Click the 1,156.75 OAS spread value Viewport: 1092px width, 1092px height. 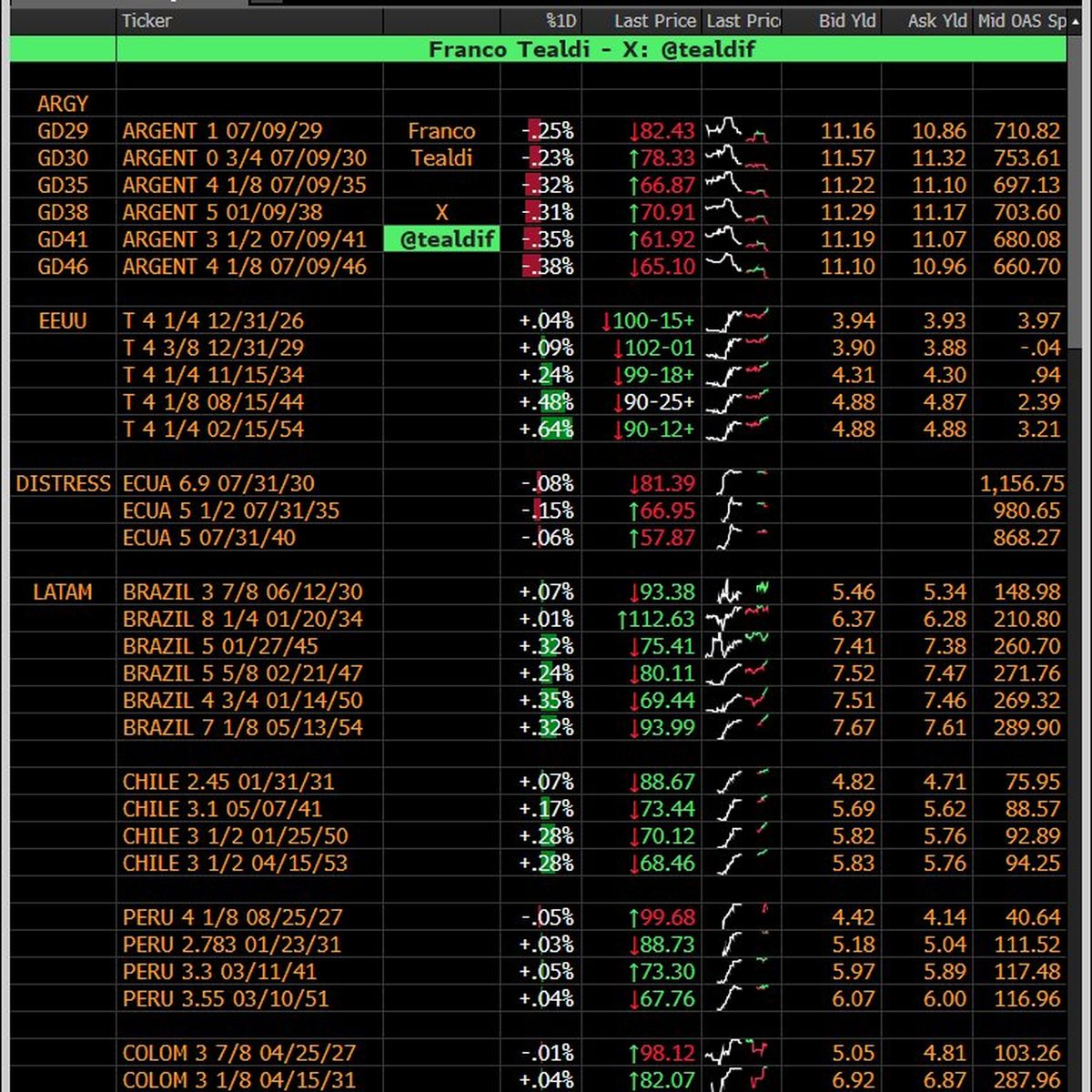[1021, 484]
